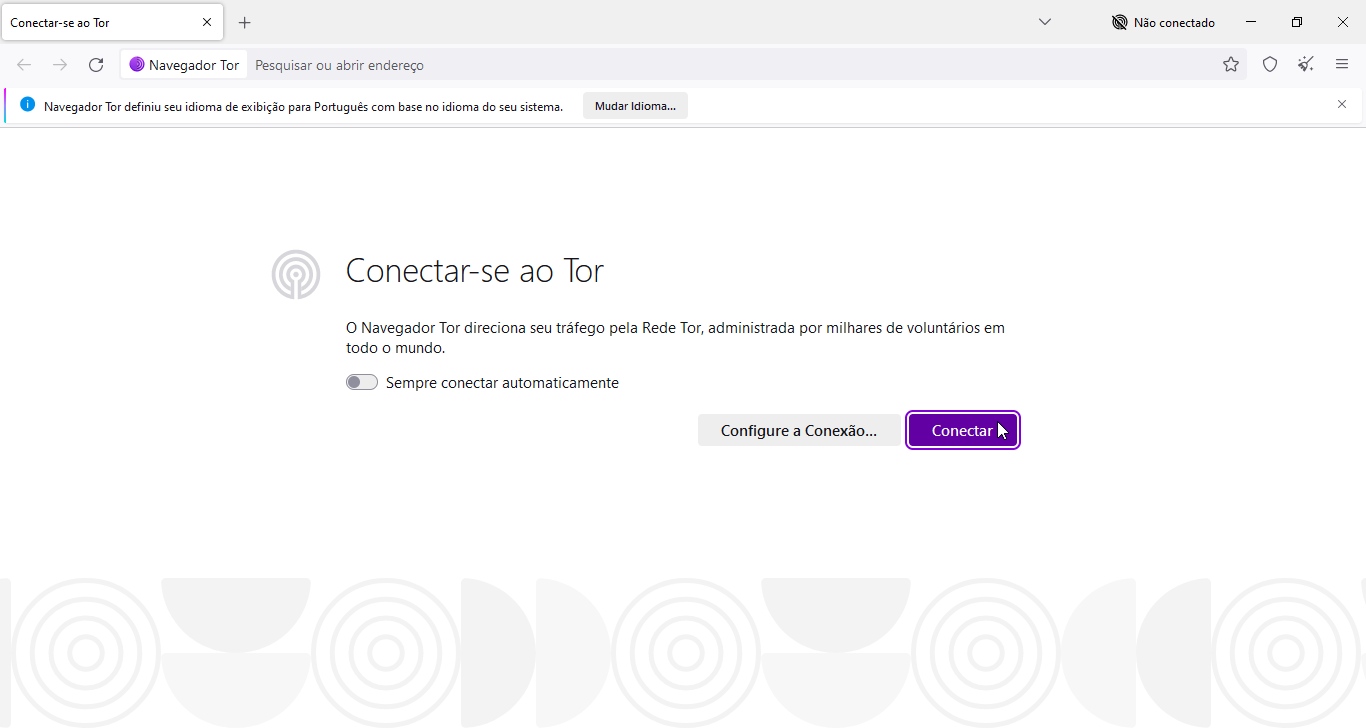Close the Conectar-se ao Tor tab
The width and height of the screenshot is (1366, 728).
207,22
